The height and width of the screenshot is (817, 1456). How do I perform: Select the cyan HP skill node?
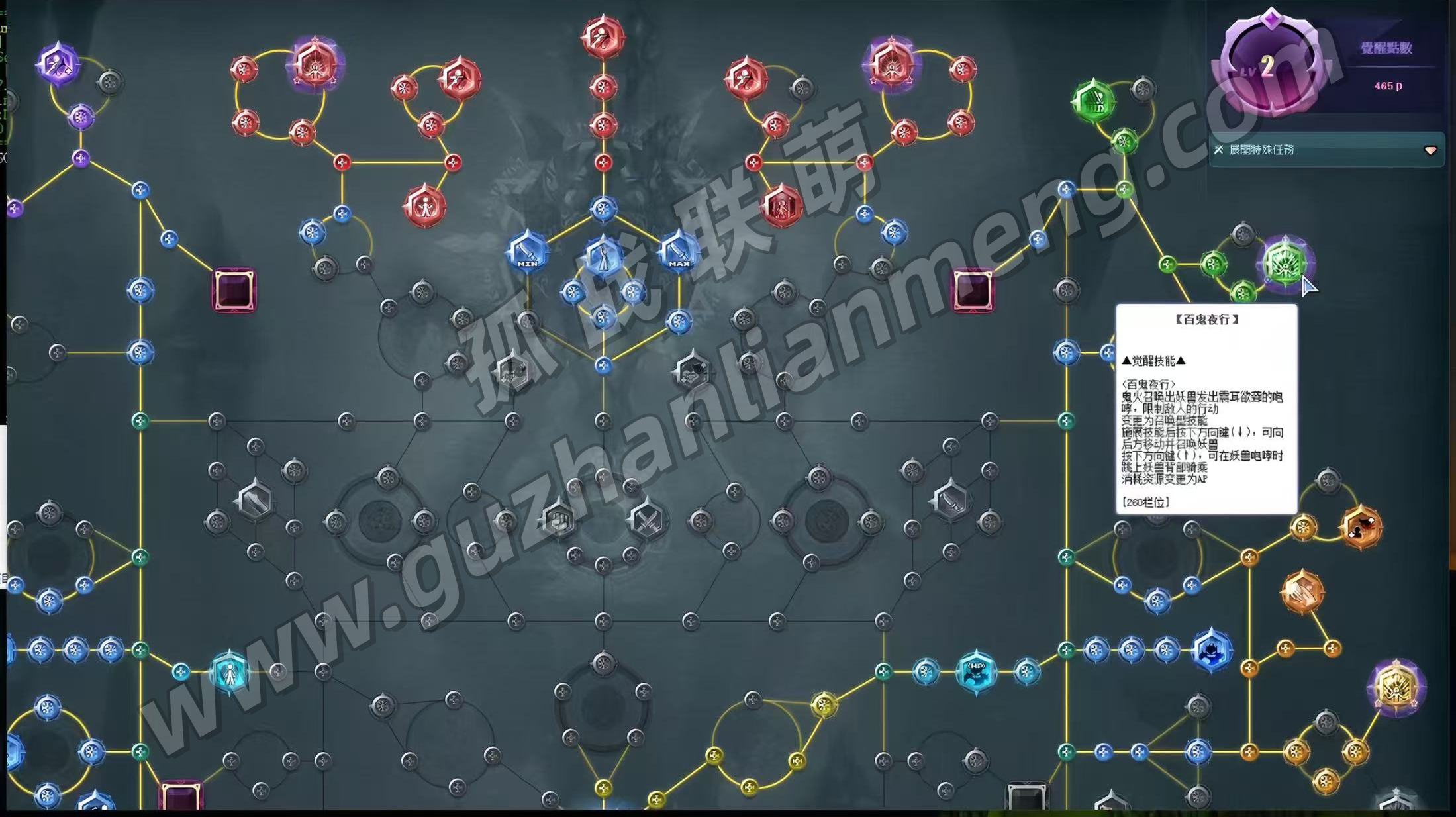point(977,671)
